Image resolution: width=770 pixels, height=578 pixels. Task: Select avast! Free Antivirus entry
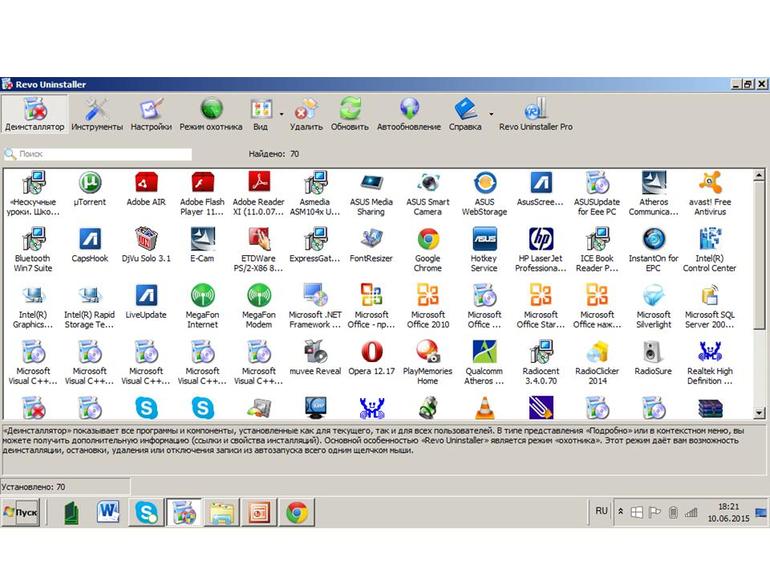[710, 194]
